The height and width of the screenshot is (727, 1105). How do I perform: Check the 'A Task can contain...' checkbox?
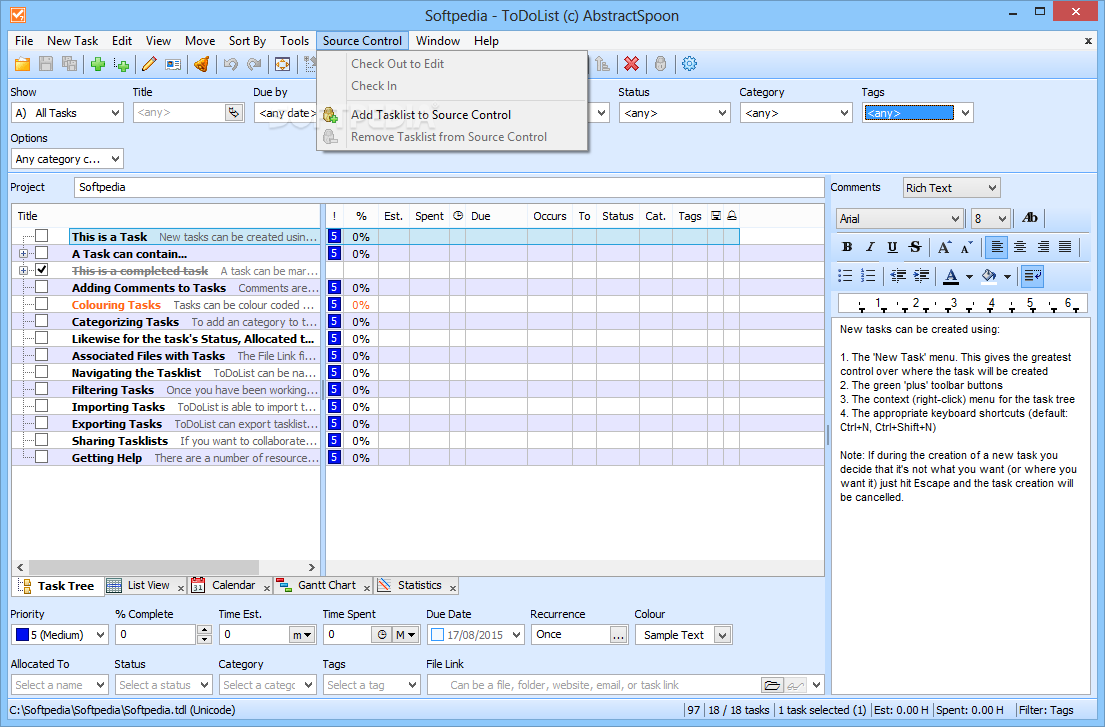(42, 253)
